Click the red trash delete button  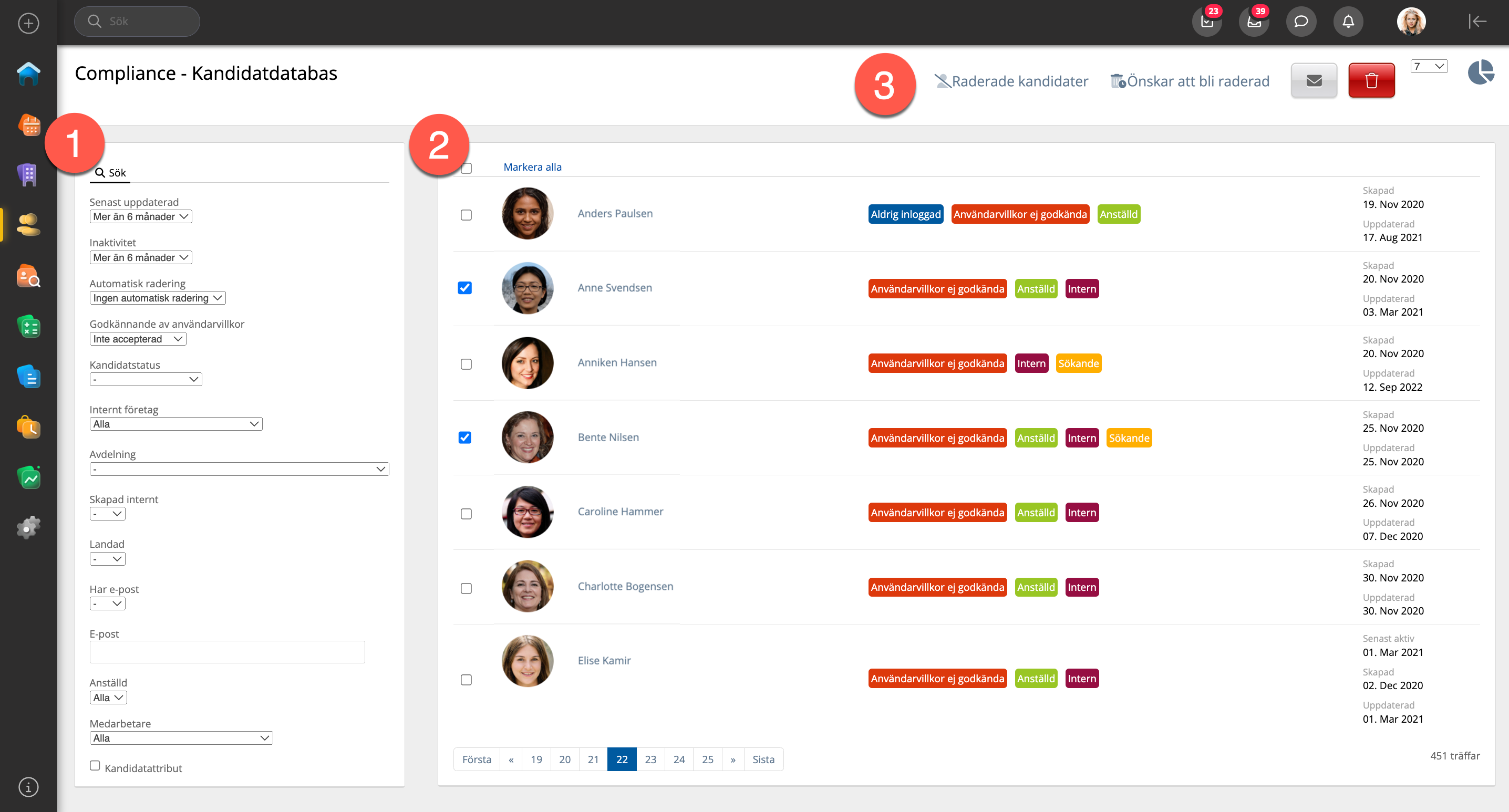(1371, 80)
